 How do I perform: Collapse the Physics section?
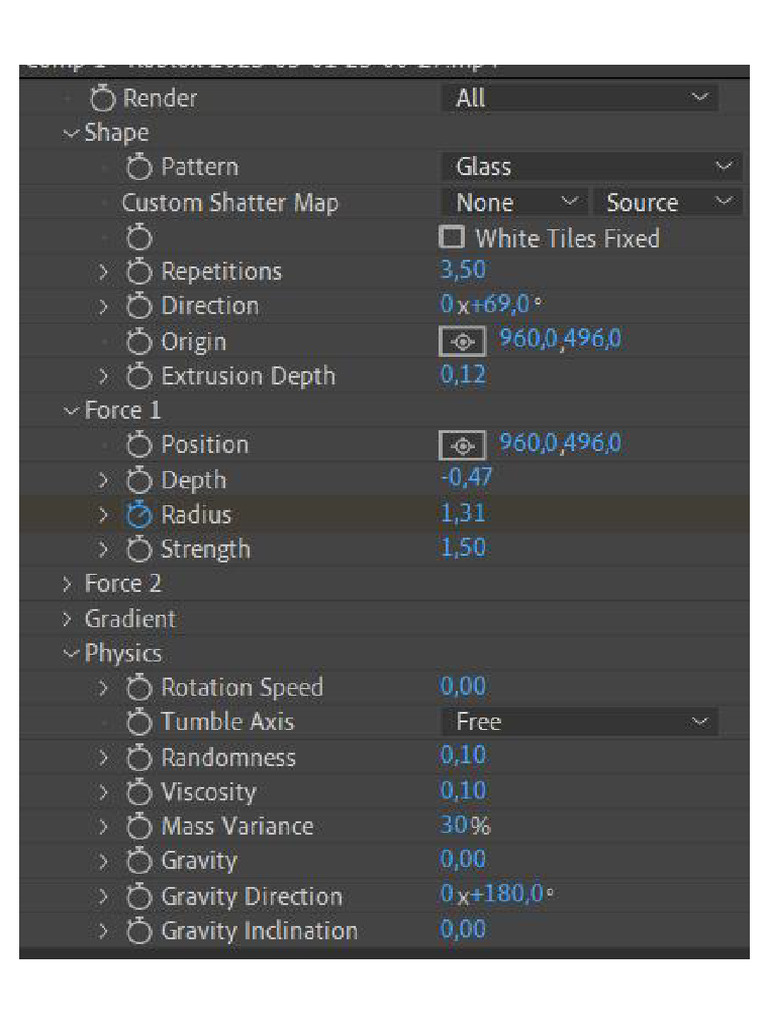[69, 654]
